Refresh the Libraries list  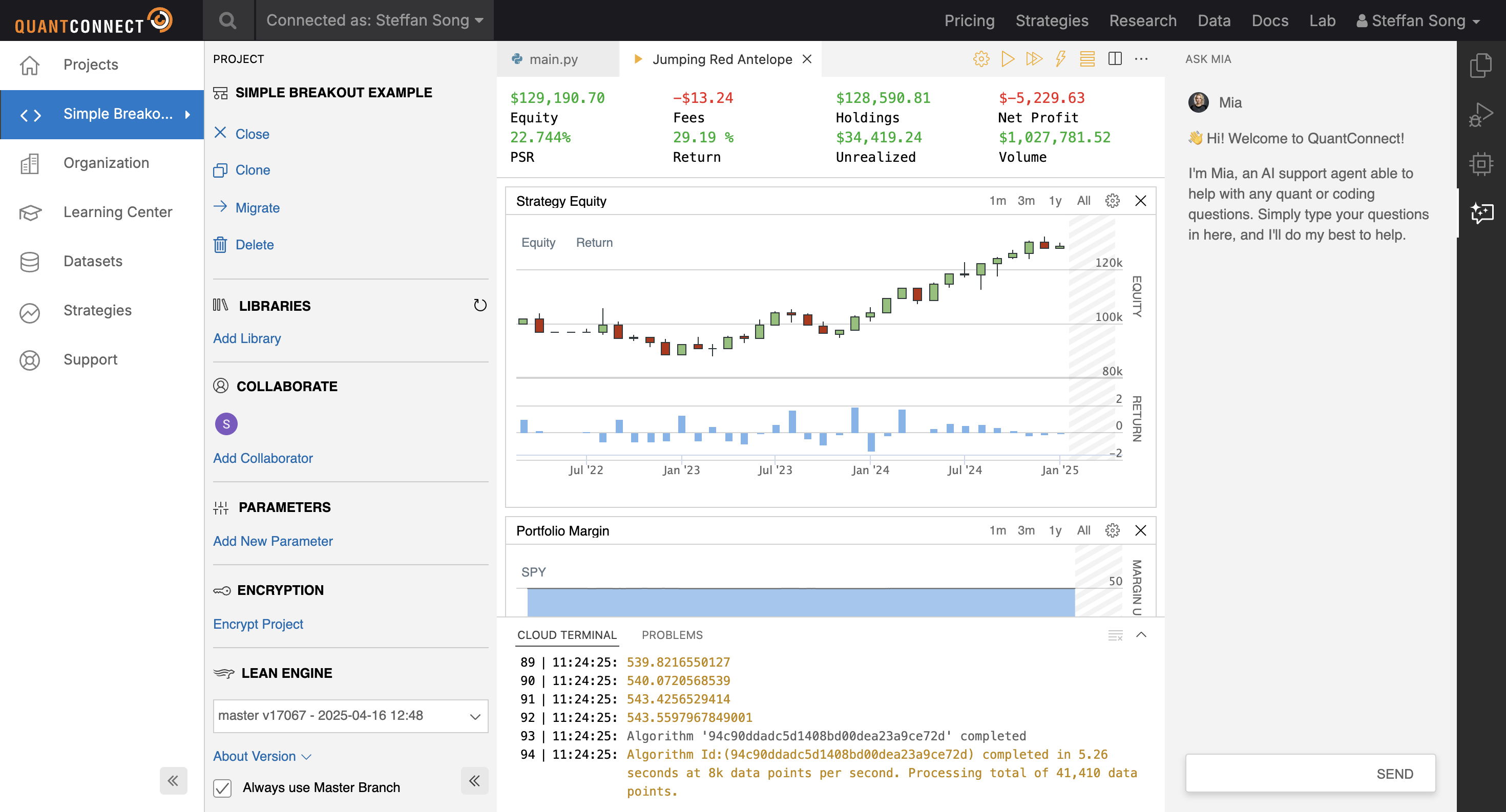480,306
